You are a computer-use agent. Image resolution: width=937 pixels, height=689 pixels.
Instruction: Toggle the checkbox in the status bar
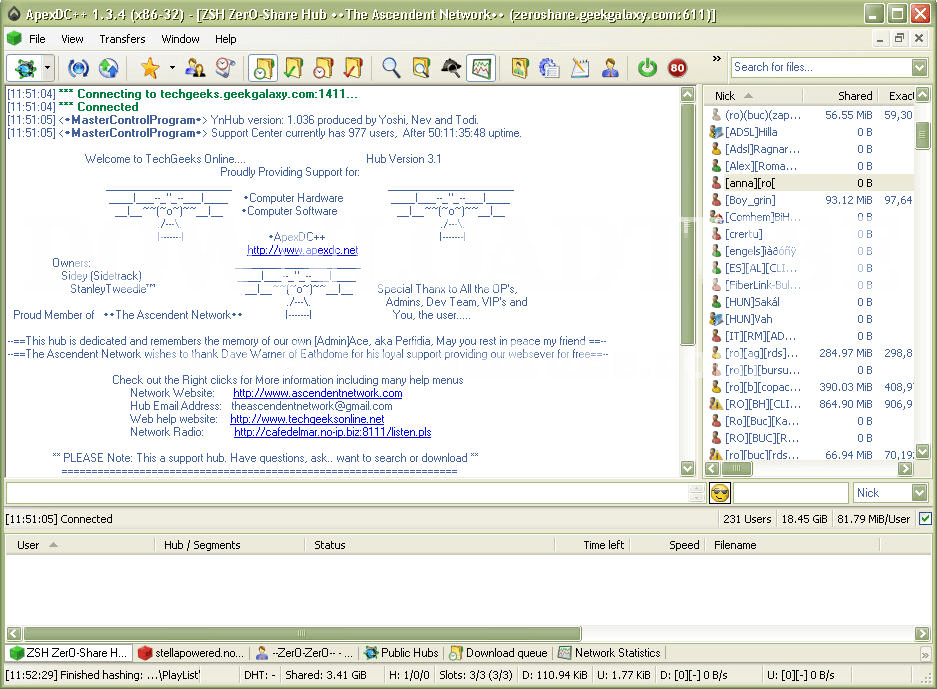click(x=925, y=518)
